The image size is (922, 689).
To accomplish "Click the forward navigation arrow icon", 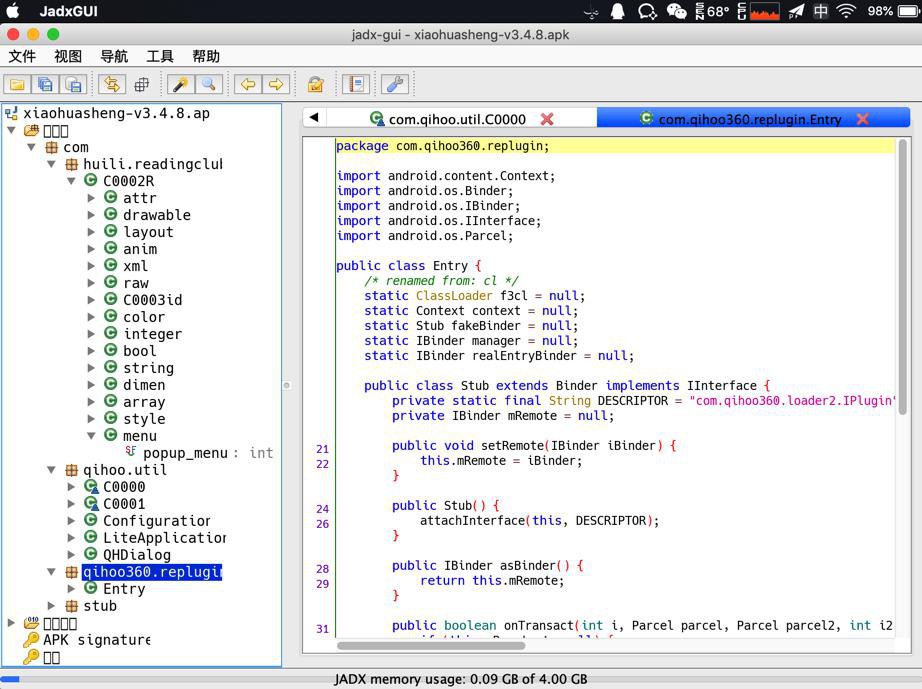I will point(276,85).
